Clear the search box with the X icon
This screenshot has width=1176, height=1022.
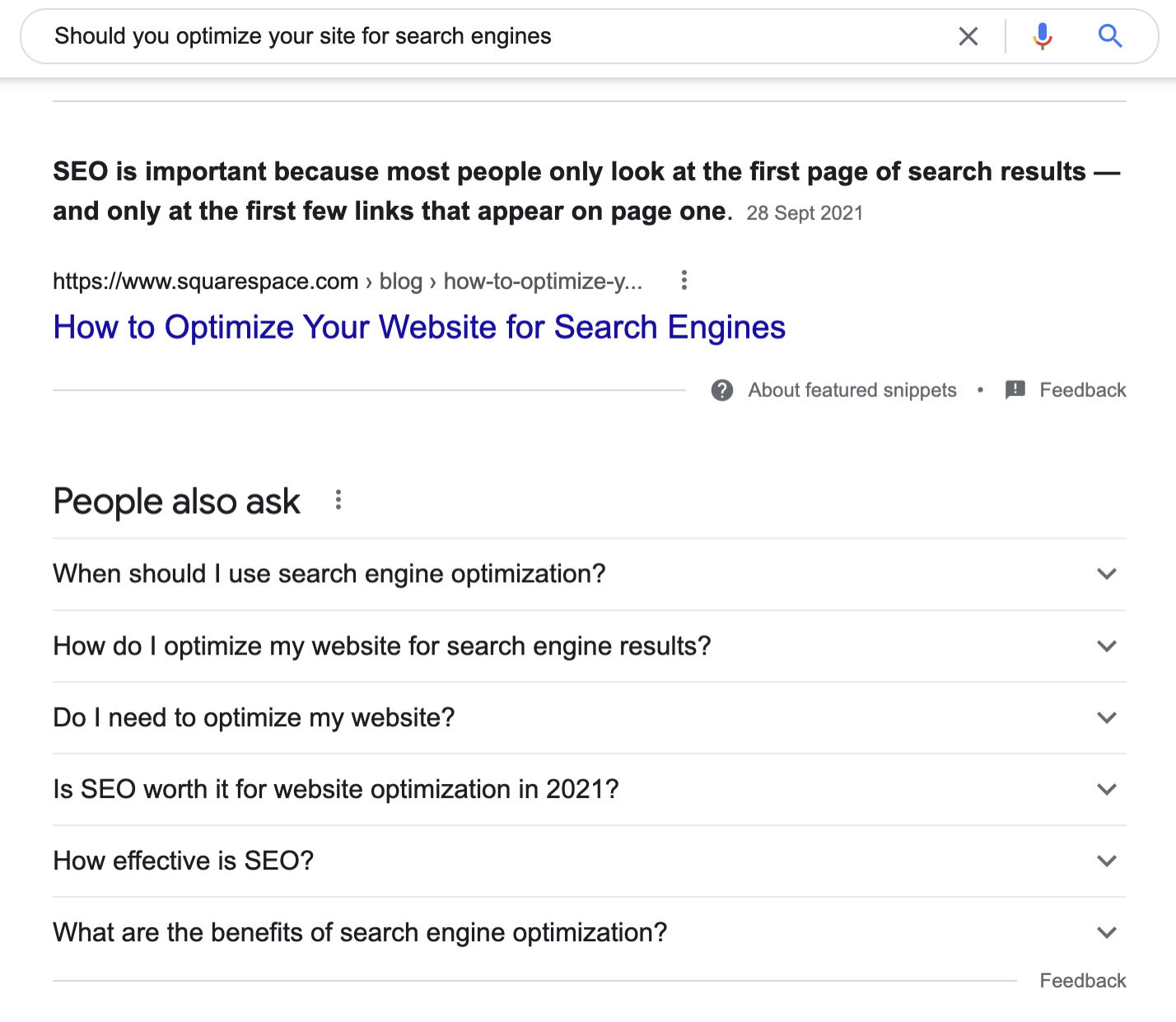point(968,36)
